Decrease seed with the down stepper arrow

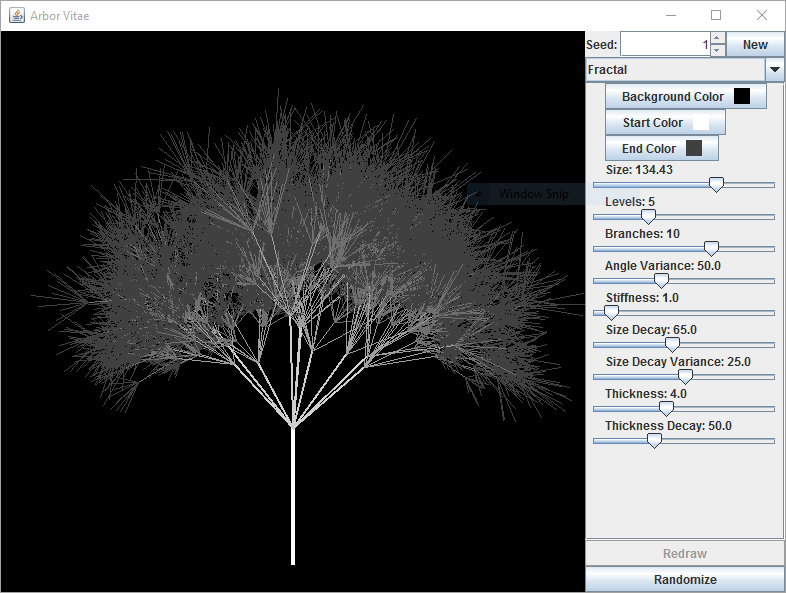tap(717, 50)
